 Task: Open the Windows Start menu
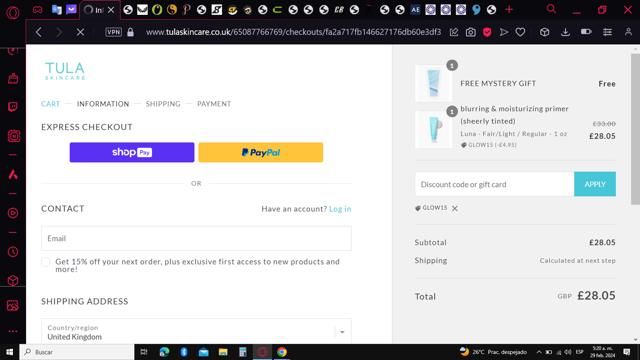(x=9, y=352)
